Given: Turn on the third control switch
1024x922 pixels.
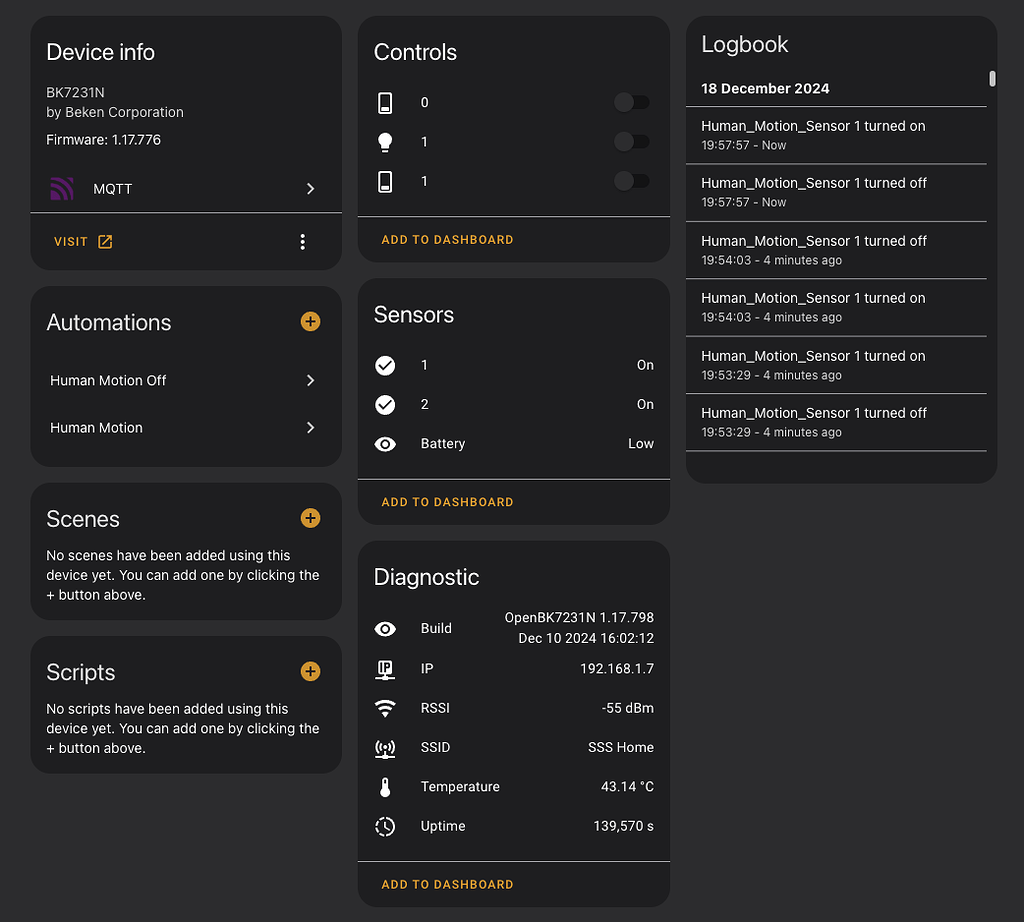Looking at the screenshot, I should (x=631, y=181).
